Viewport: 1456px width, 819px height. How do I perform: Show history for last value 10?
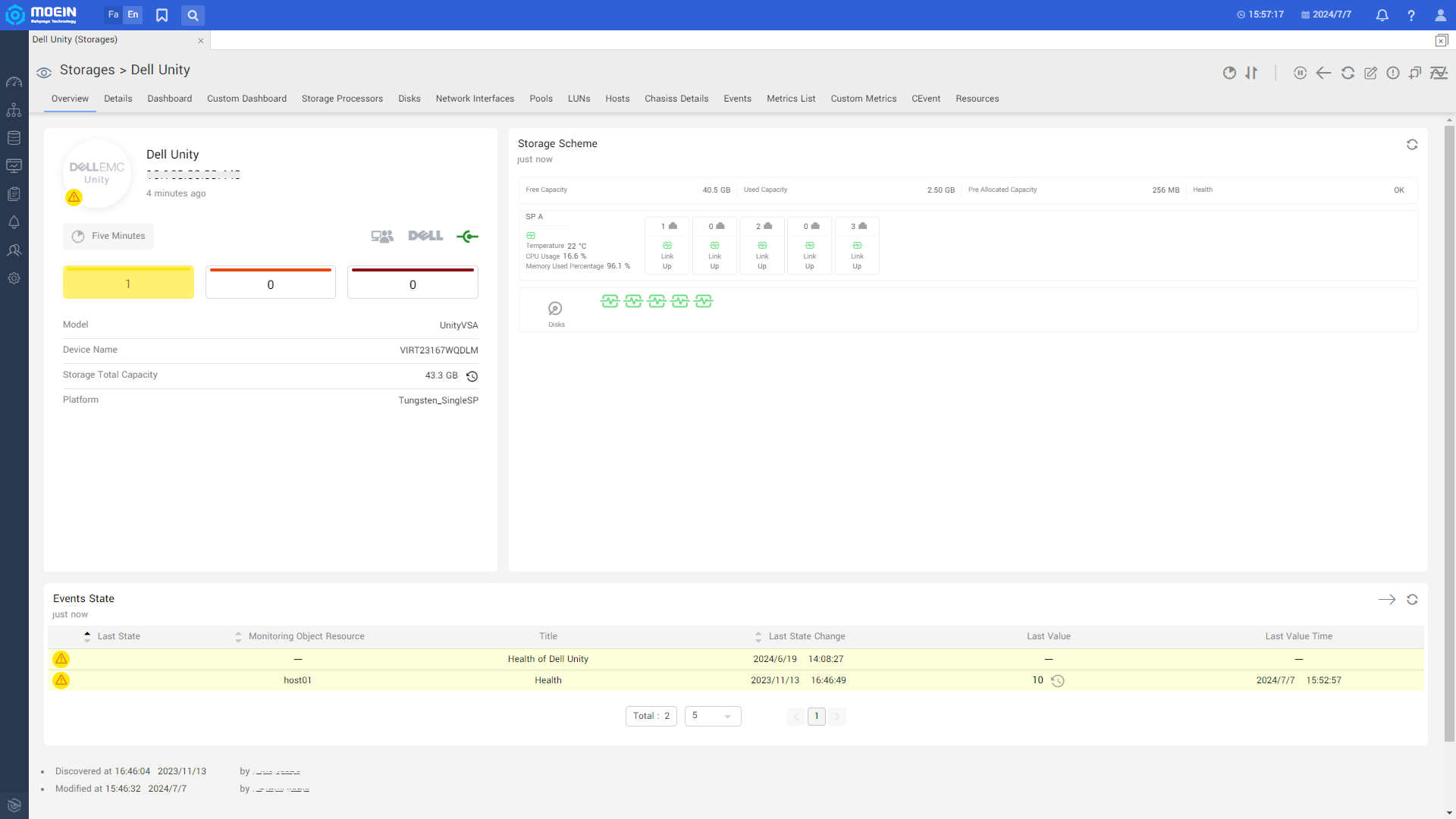point(1058,681)
